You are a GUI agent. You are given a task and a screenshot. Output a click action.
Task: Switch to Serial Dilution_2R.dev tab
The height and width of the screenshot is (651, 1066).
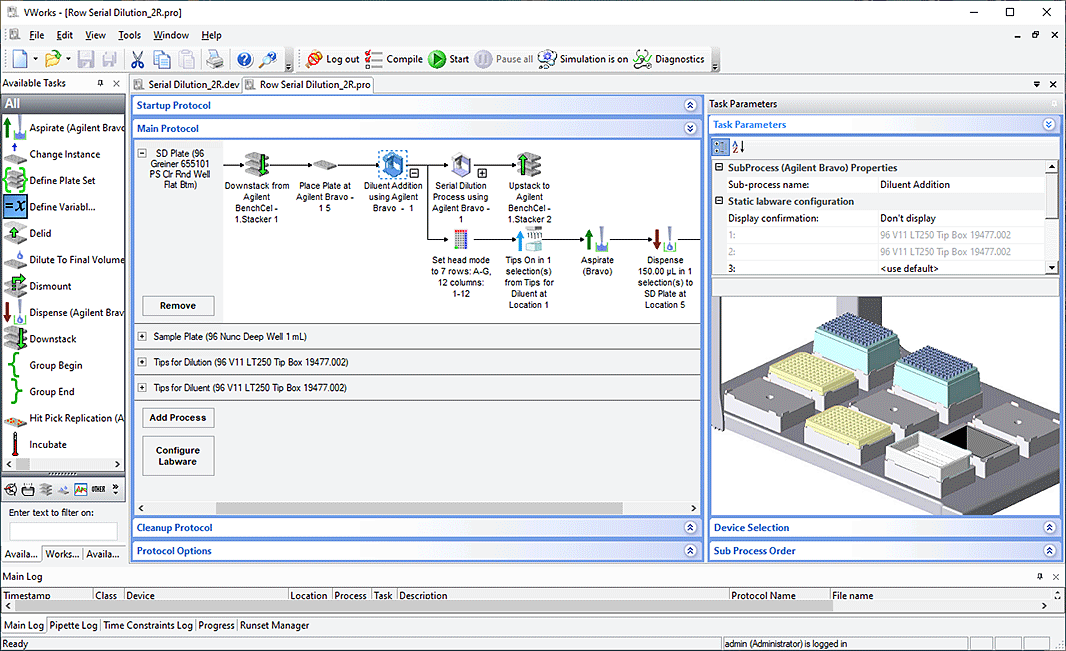(x=187, y=85)
